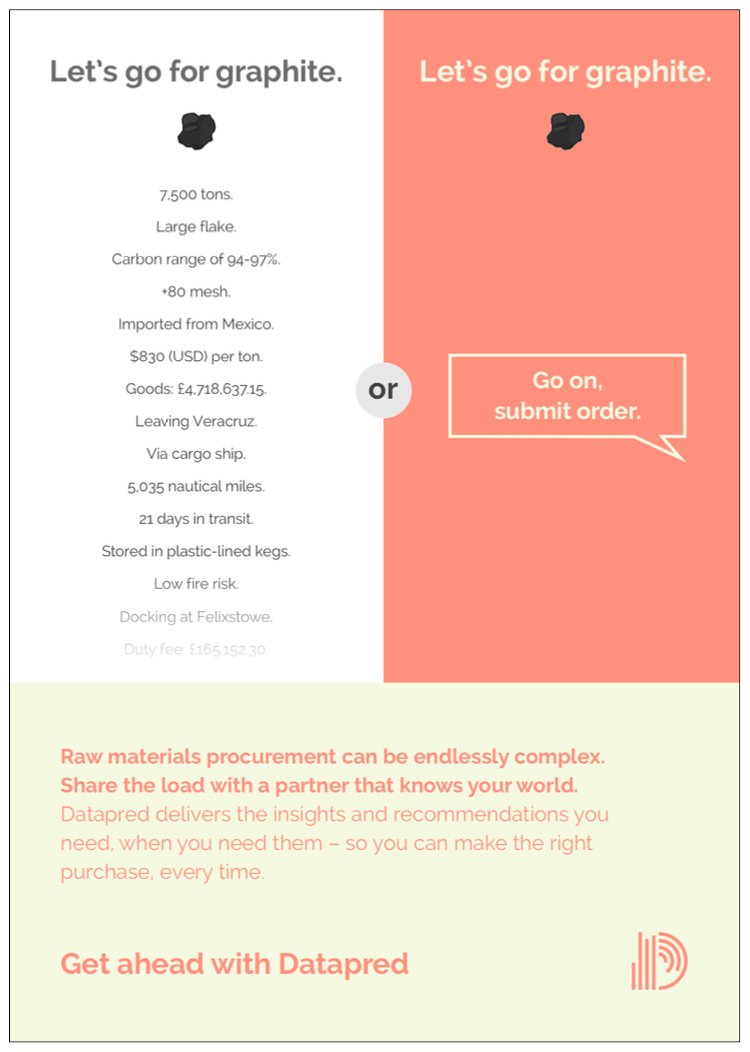Viewport: 750px width, 1052px height.
Task: Click the "Carbon range of 94-97%." line
Action: click(196, 259)
